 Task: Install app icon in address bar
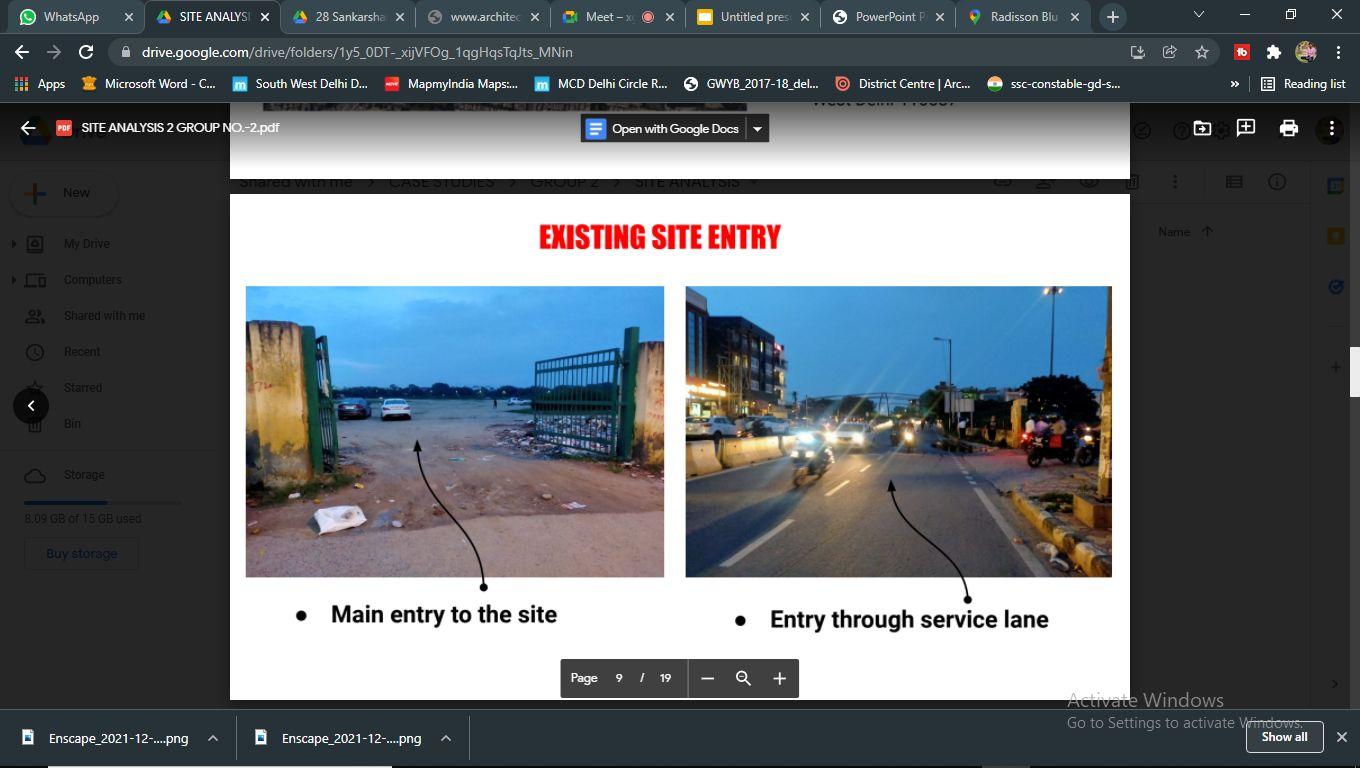click(x=1138, y=52)
